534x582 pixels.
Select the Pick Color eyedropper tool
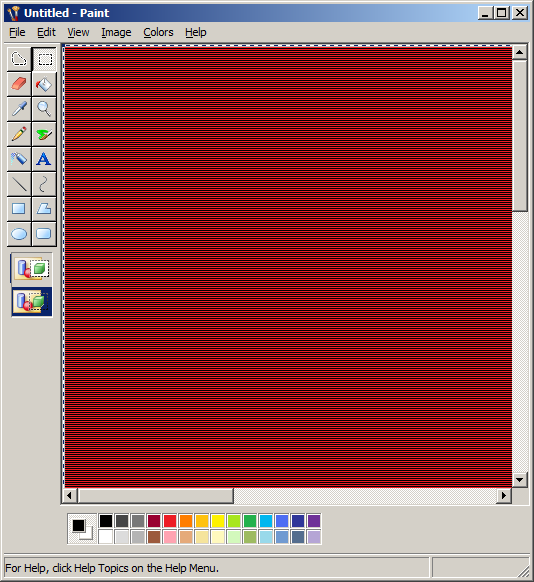(x=19, y=109)
